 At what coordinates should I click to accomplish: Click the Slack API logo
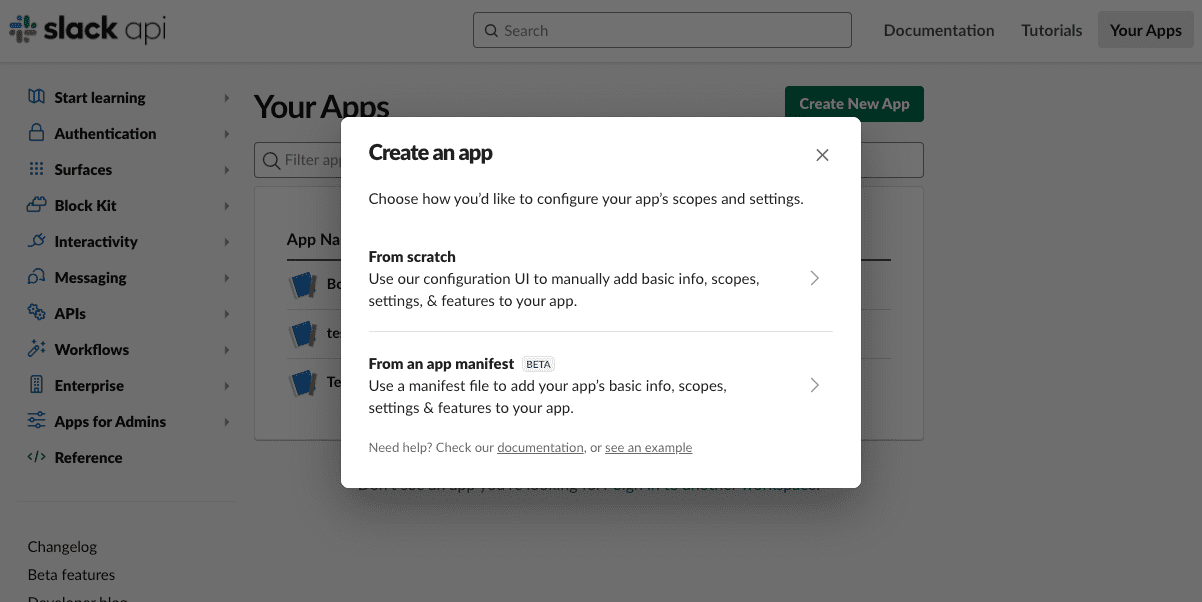[x=88, y=30]
